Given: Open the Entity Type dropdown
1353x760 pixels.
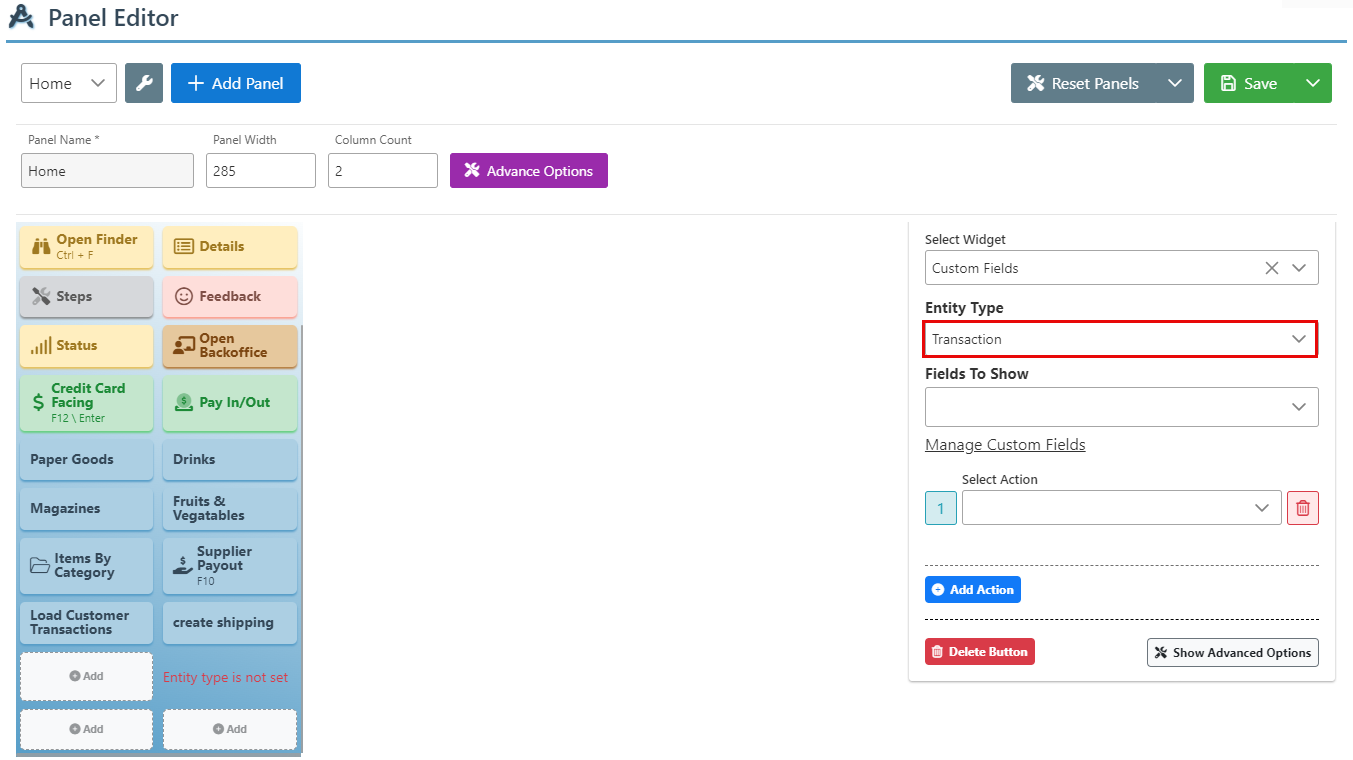Looking at the screenshot, I should point(1120,339).
